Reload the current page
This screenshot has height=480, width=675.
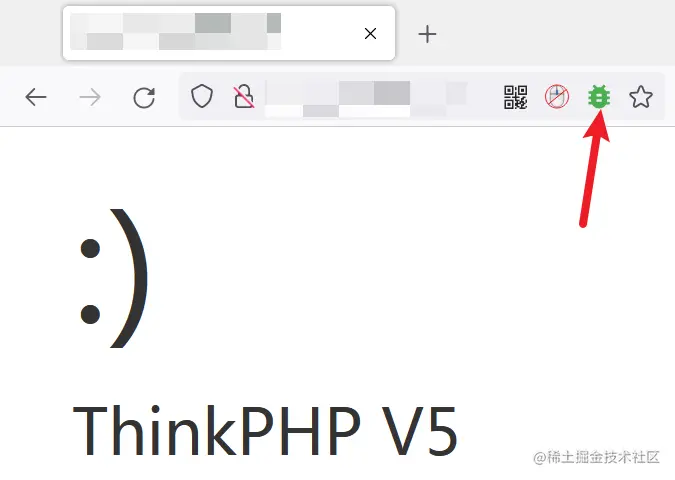pos(144,97)
